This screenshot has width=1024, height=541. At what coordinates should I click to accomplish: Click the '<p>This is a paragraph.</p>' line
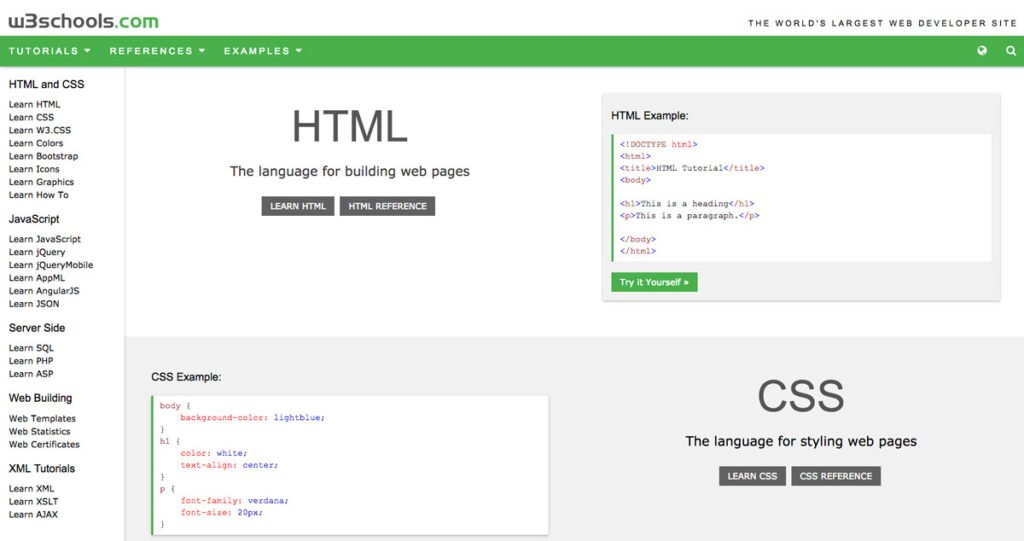pos(690,216)
